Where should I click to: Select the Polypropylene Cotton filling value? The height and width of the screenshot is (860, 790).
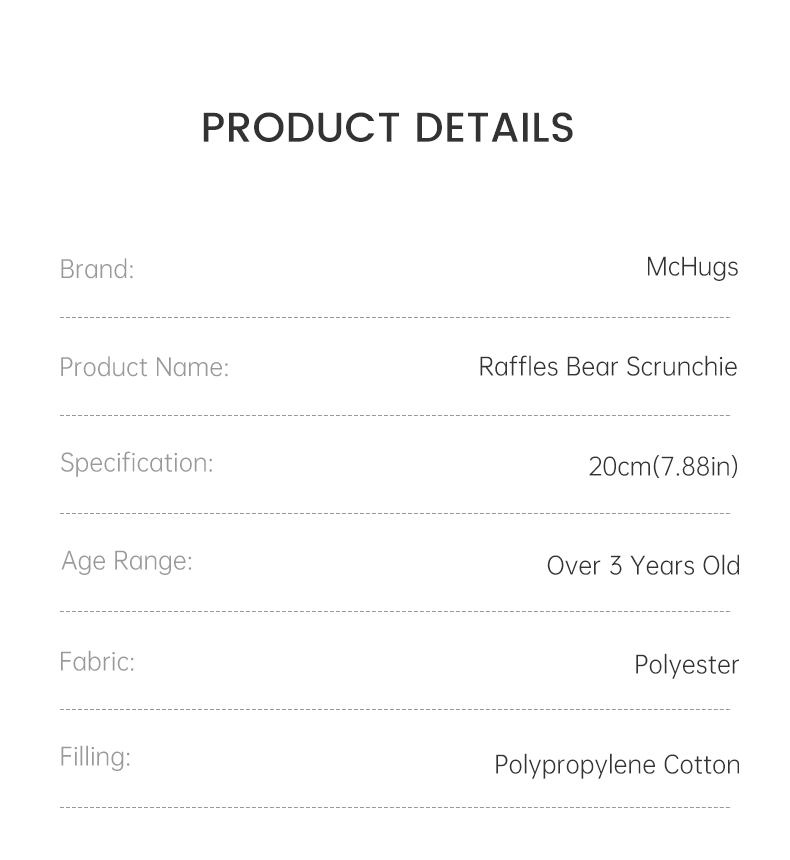pyautogui.click(x=617, y=765)
